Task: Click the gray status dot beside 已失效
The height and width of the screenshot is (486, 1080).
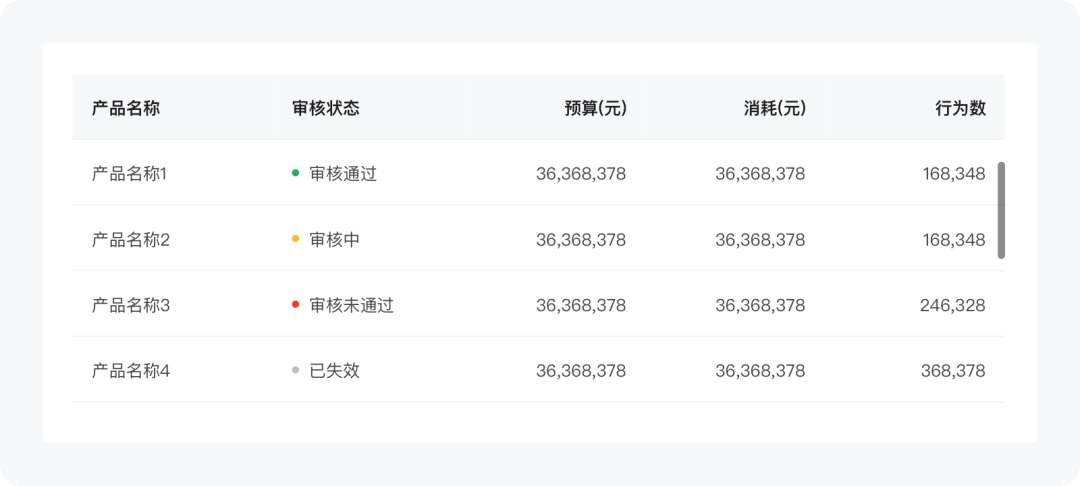Action: [295, 370]
